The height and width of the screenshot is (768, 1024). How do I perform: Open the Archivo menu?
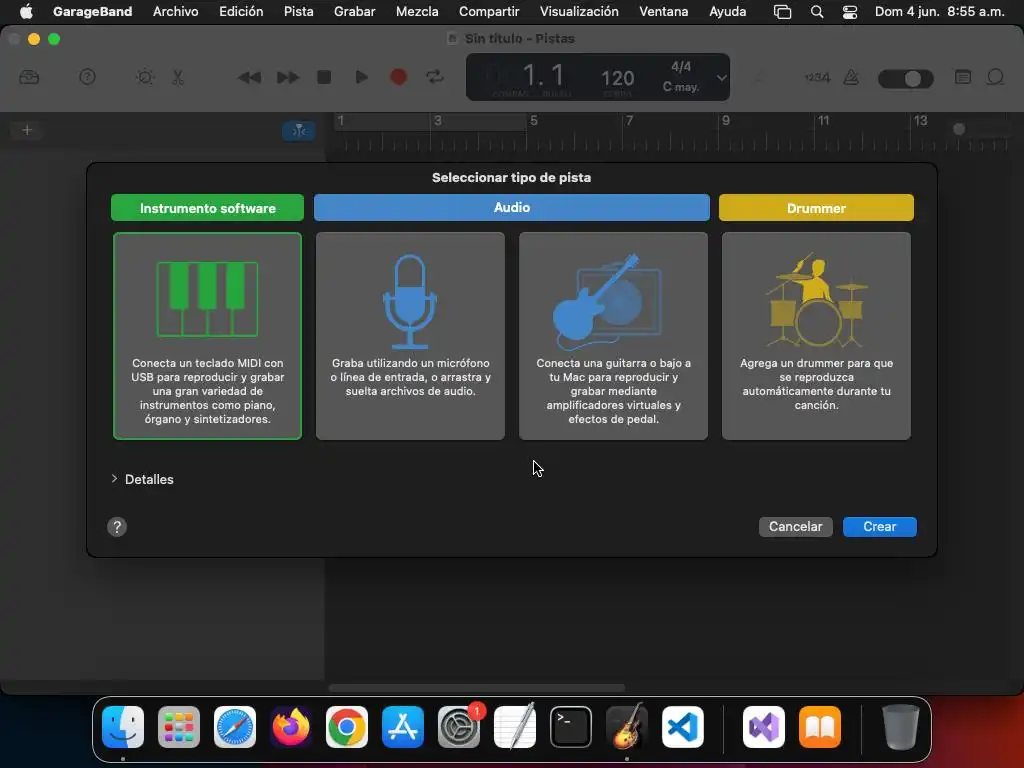pyautogui.click(x=176, y=11)
